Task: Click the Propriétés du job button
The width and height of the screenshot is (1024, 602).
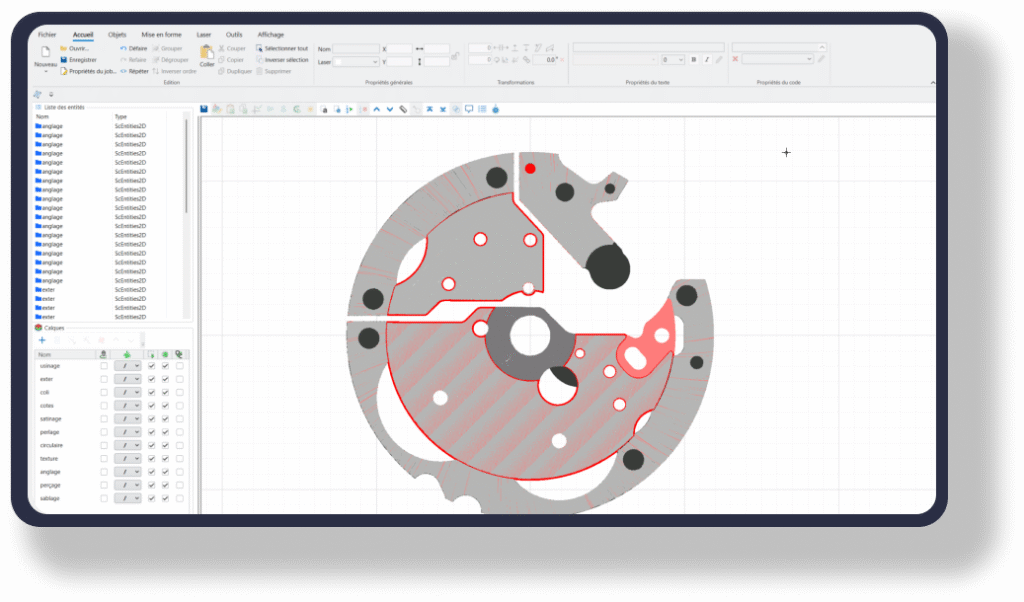Action: (88, 71)
